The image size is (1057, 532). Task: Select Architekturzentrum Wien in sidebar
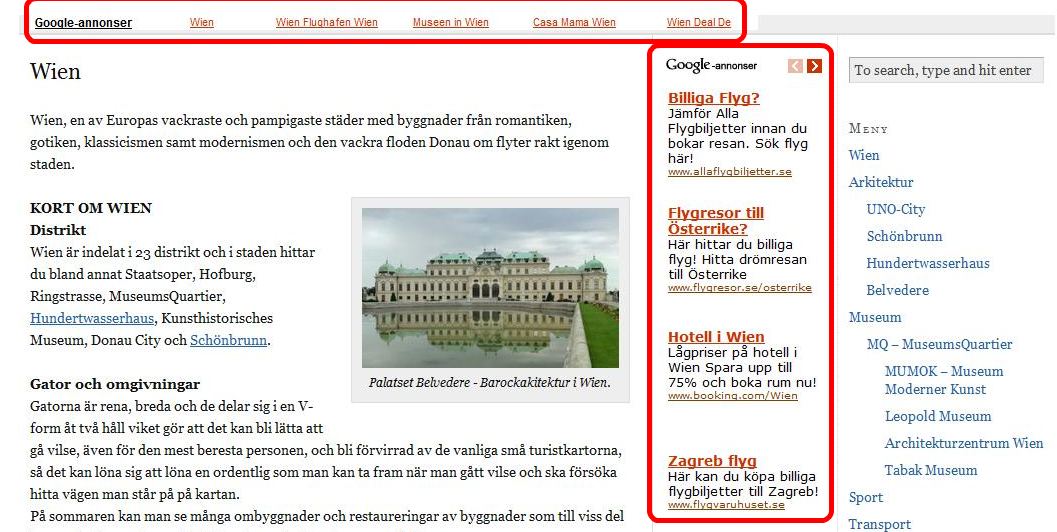pos(964,443)
